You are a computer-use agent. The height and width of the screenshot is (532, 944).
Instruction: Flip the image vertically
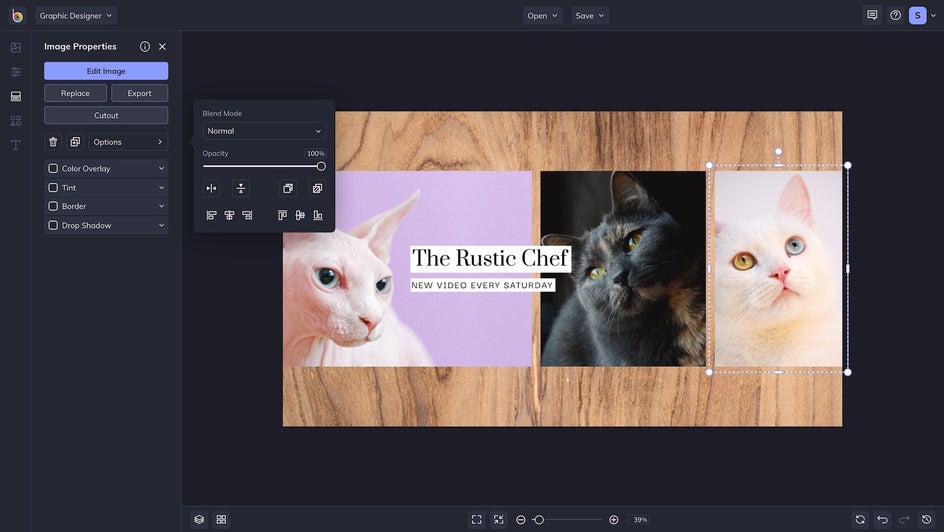click(x=241, y=188)
